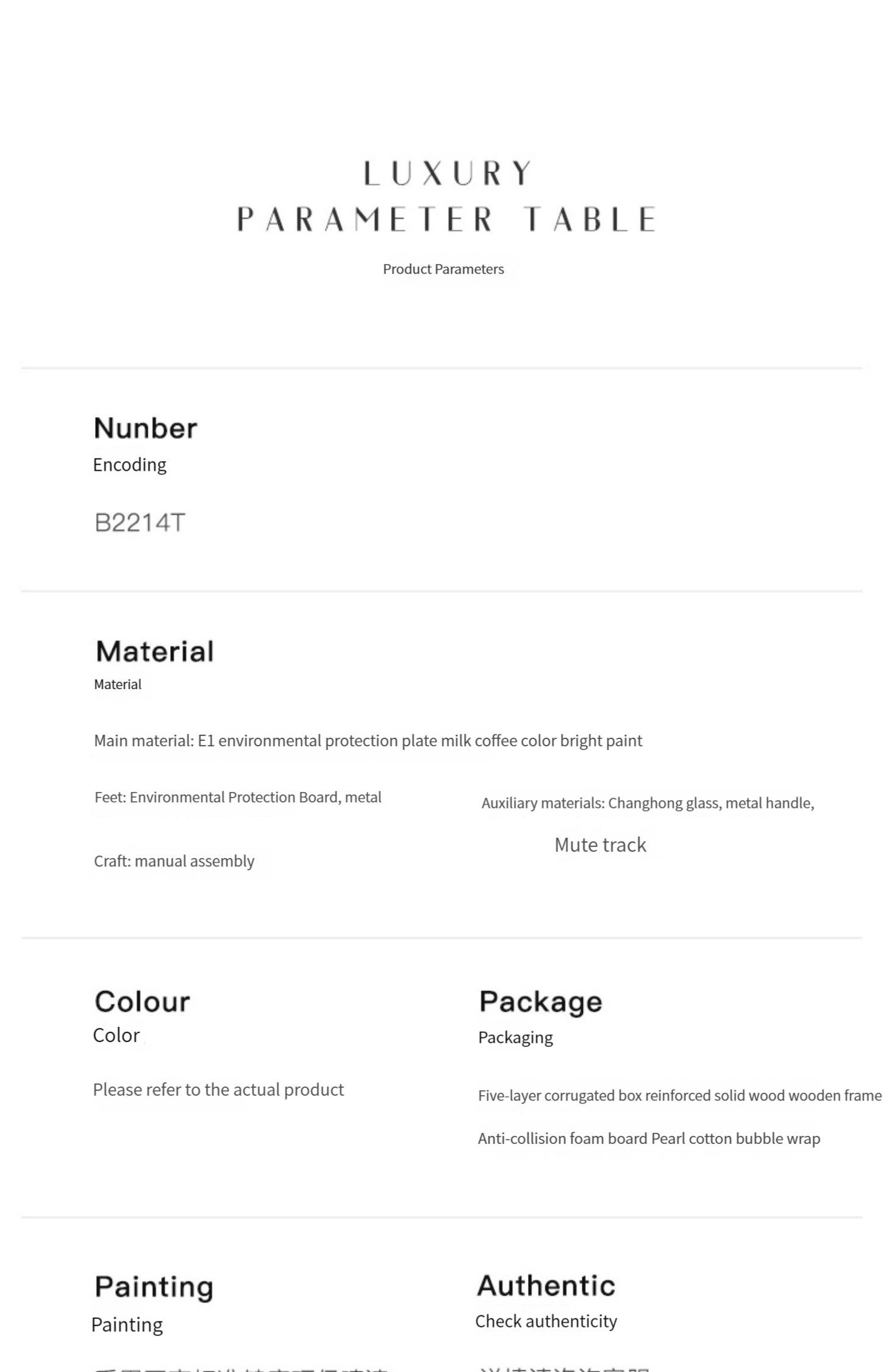Click the Mute track text
Viewport: 886px width, 1372px height.
point(600,845)
